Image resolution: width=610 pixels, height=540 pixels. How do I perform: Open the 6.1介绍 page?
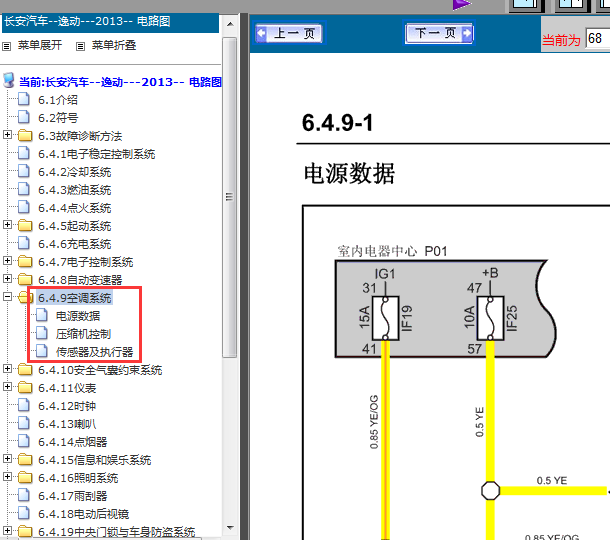click(58, 100)
